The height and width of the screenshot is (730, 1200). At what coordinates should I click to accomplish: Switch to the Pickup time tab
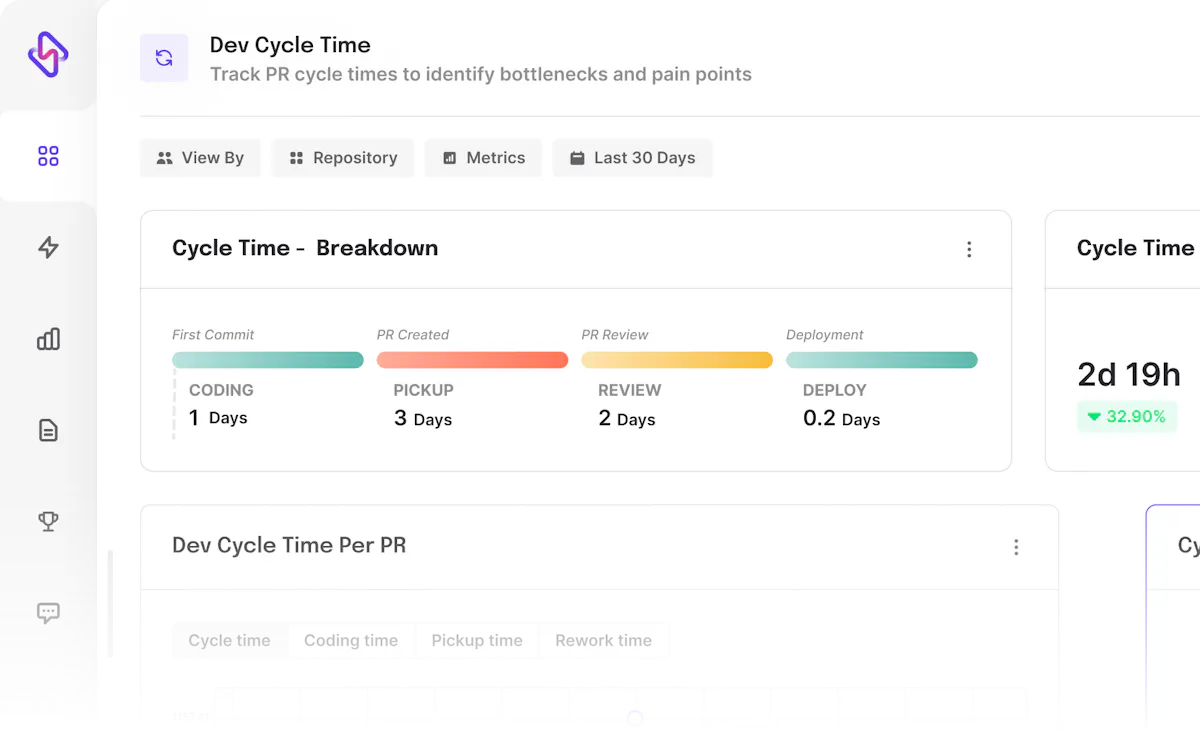click(476, 640)
